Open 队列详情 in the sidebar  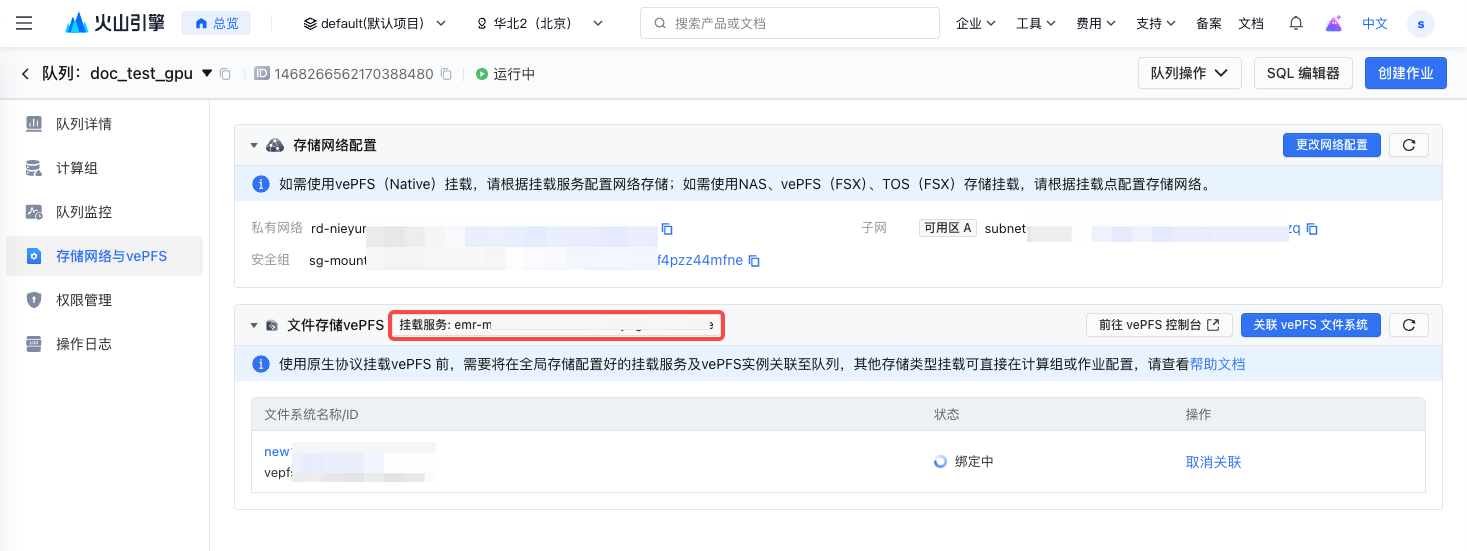tap(104, 124)
